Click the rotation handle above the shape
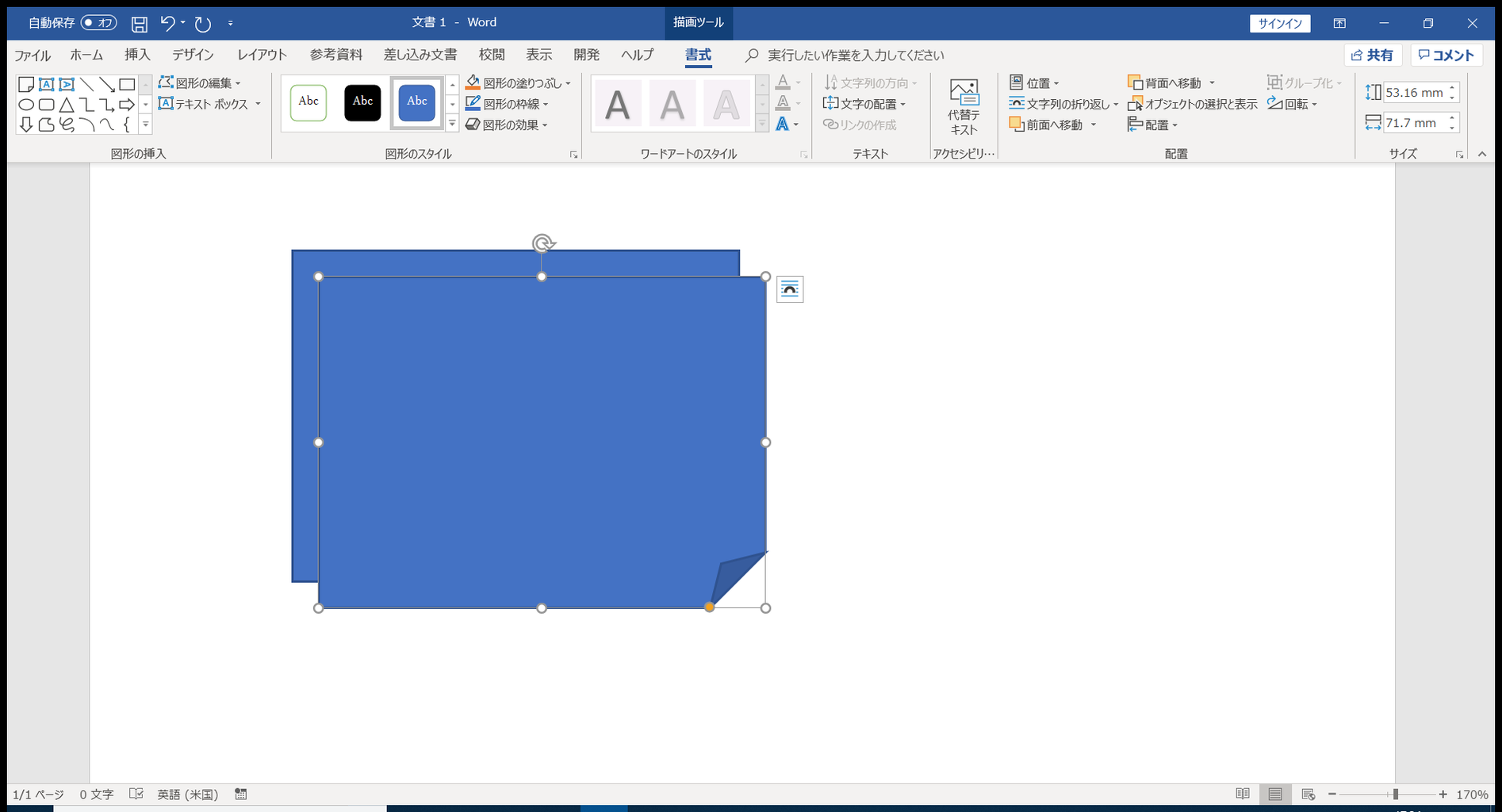This screenshot has height=812, width=1502. (x=542, y=243)
